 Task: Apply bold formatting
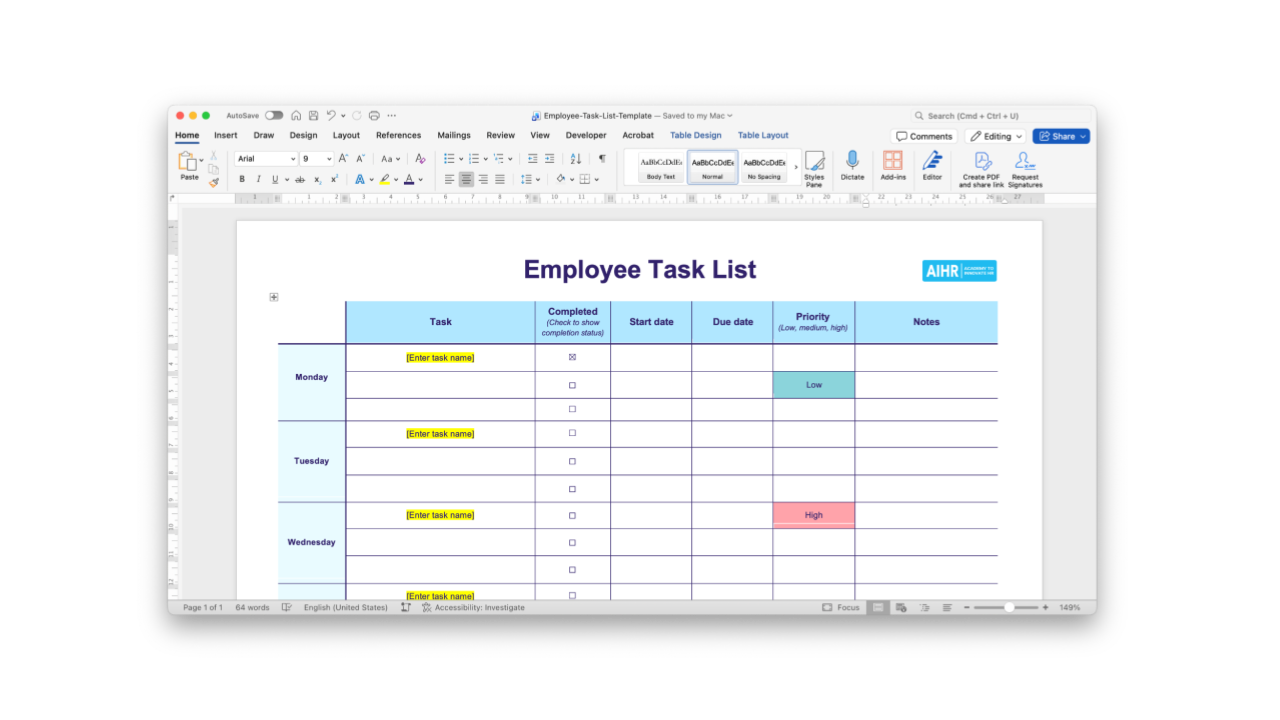(242, 180)
